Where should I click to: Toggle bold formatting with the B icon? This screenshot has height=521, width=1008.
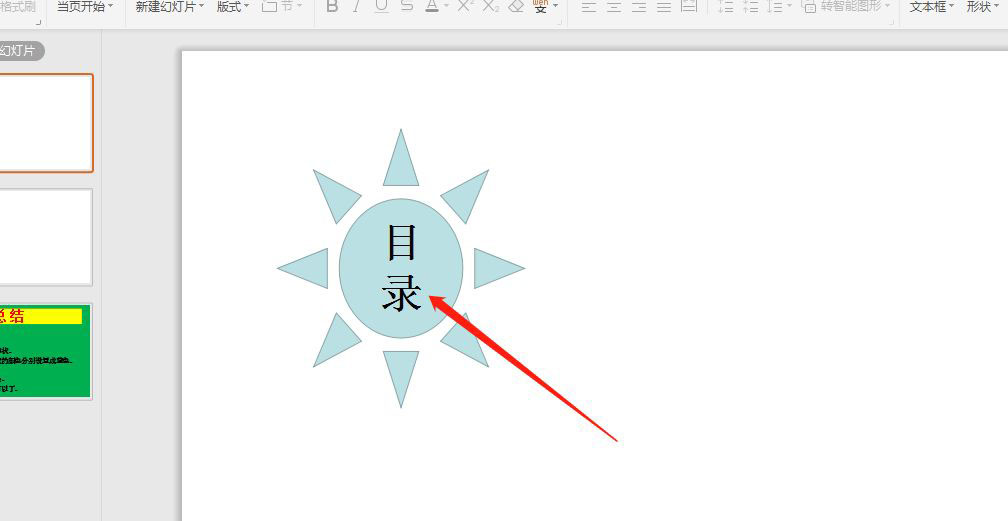click(332, 6)
